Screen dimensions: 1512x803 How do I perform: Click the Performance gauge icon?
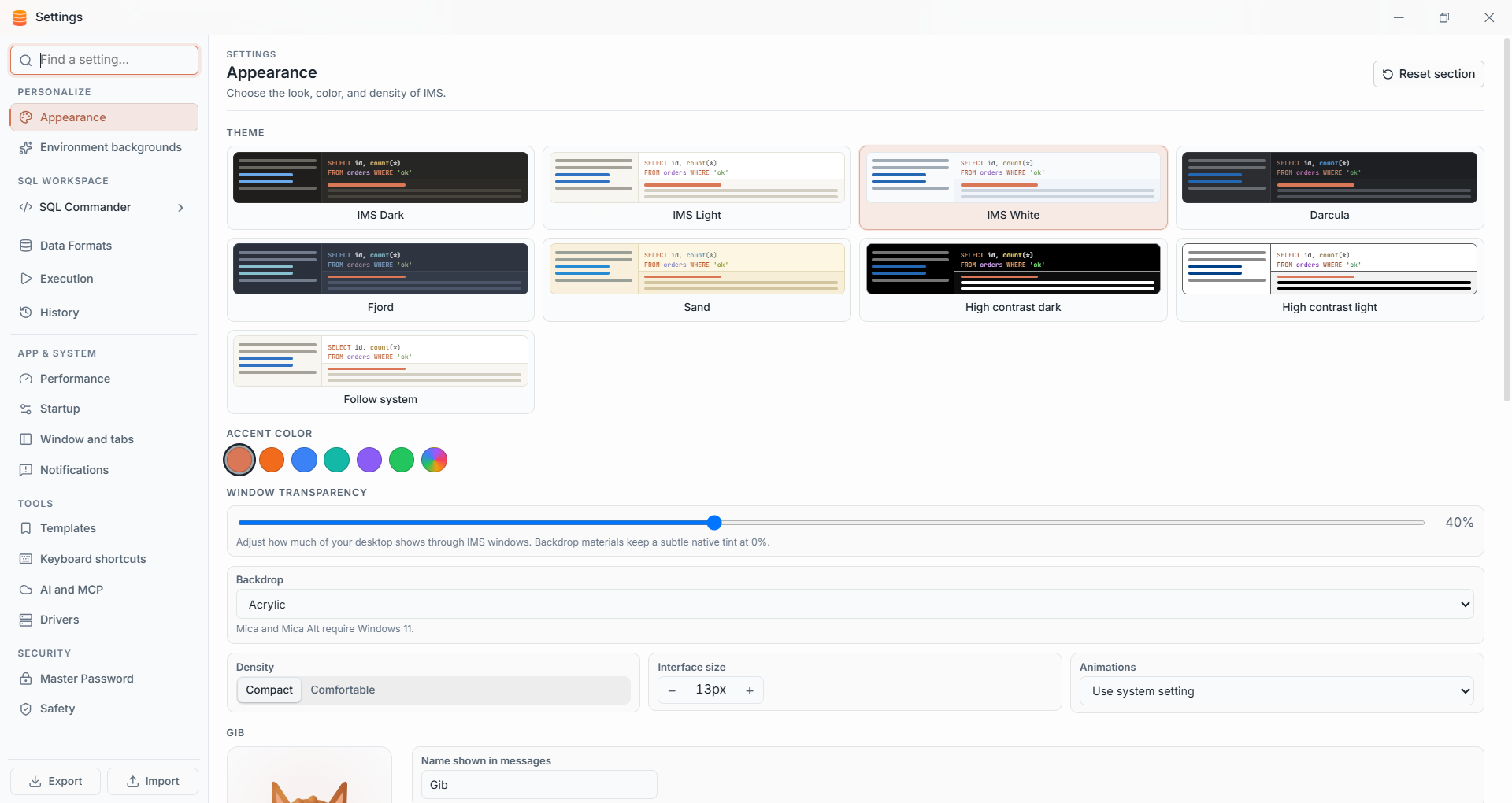pos(26,379)
